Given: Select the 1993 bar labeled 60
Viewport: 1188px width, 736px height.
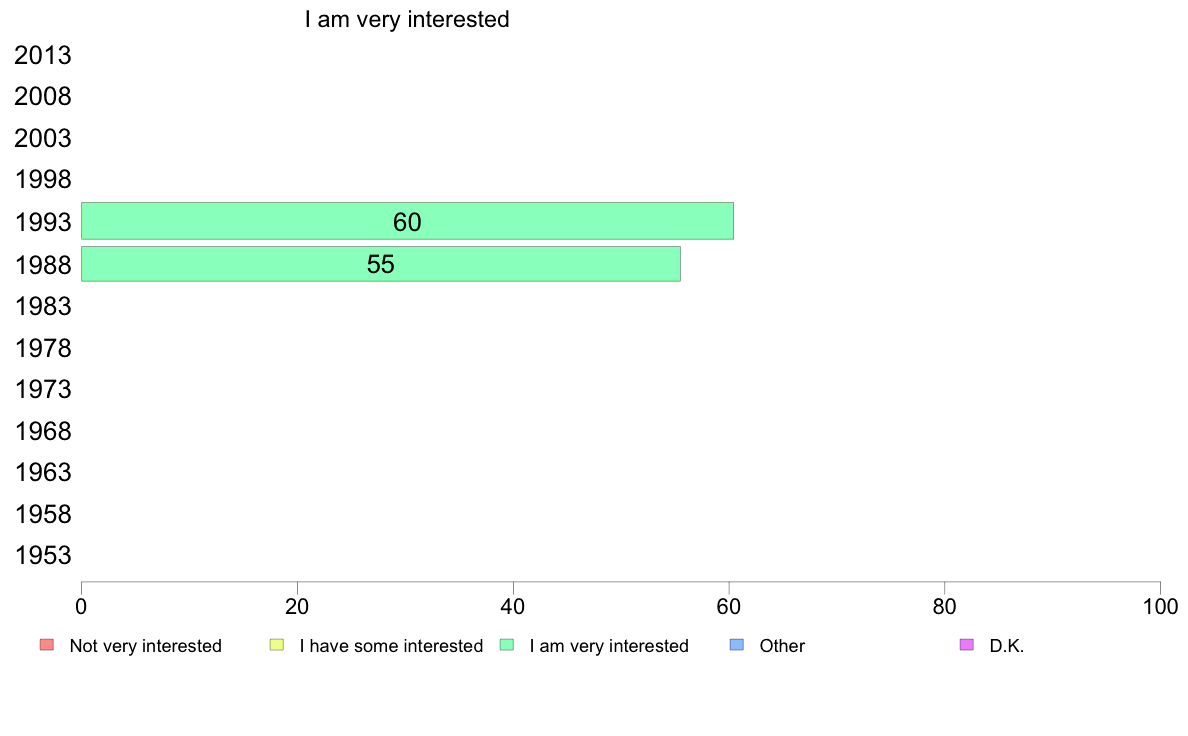Looking at the screenshot, I should coord(407,221).
